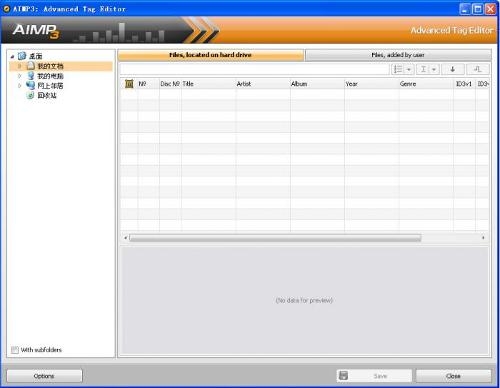Select the Recycle Bin (回收站) icon in tree
Viewport: 500px width, 388px height.
[x=30, y=95]
